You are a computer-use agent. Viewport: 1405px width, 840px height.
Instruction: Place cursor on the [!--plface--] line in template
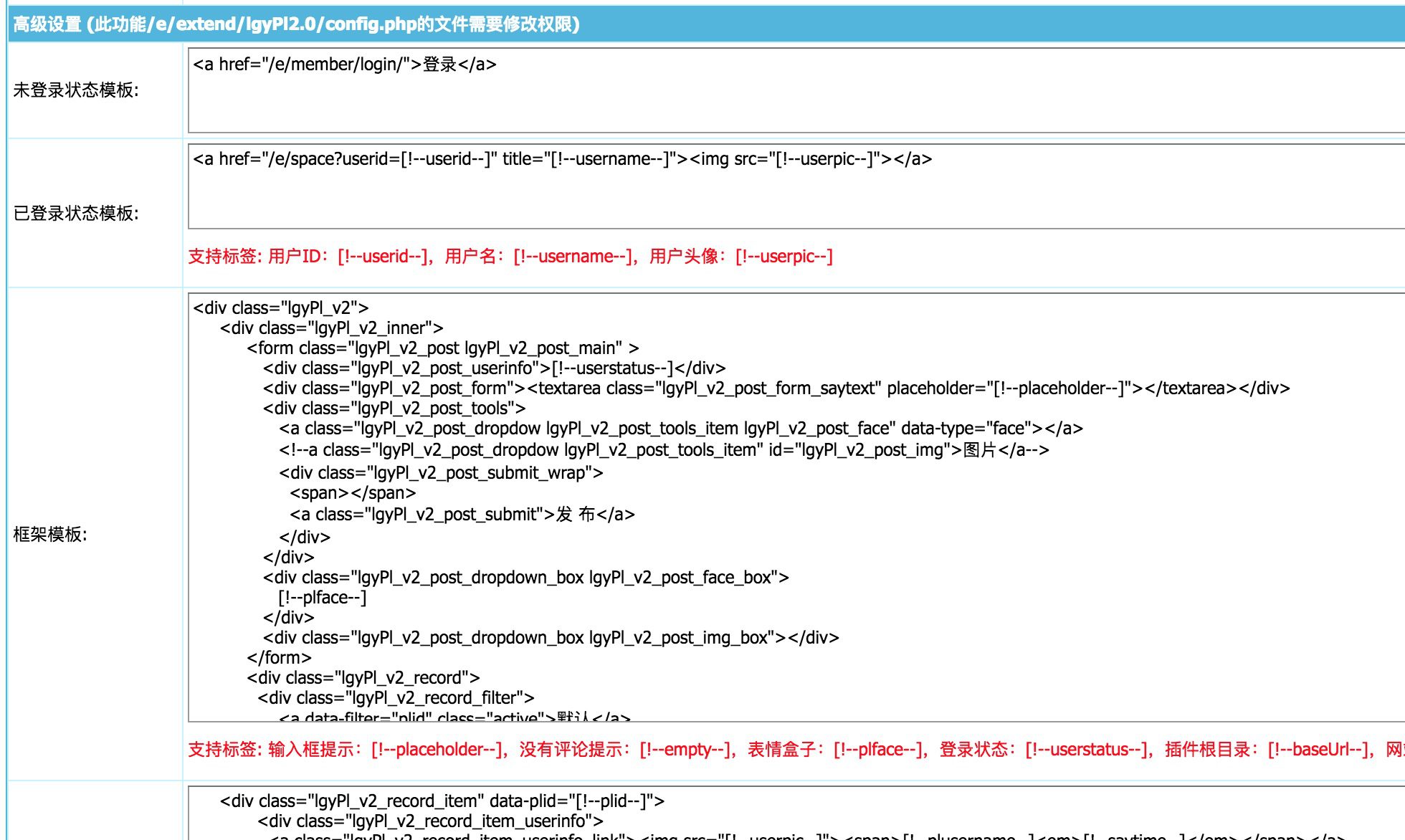click(323, 598)
